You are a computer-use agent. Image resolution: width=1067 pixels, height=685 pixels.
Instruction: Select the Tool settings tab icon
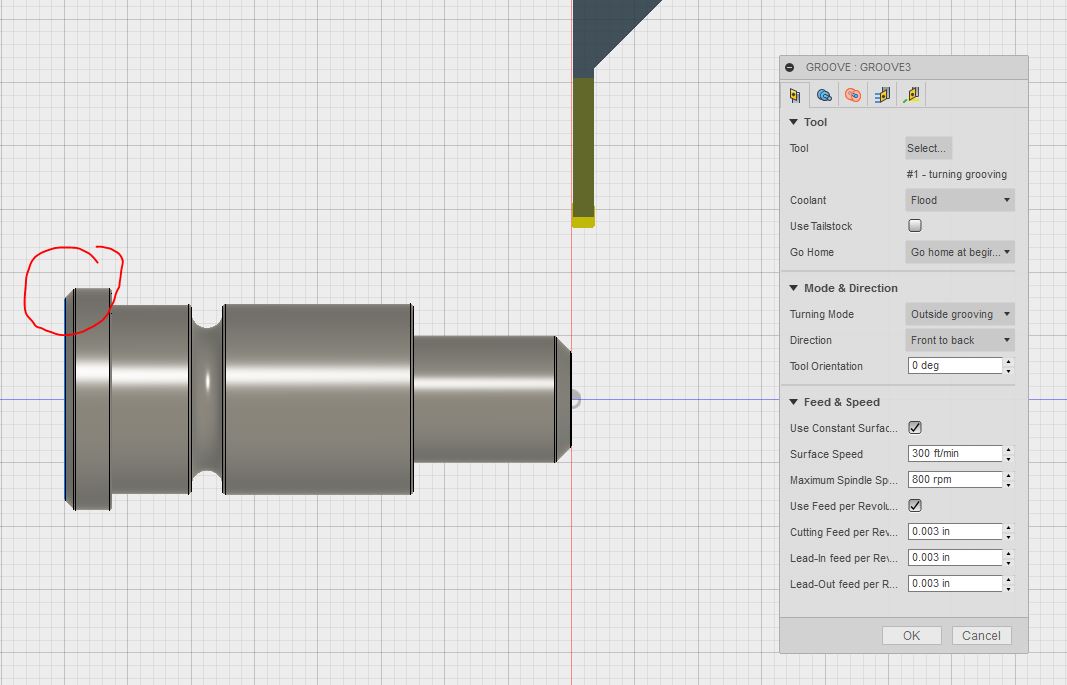[x=795, y=95]
